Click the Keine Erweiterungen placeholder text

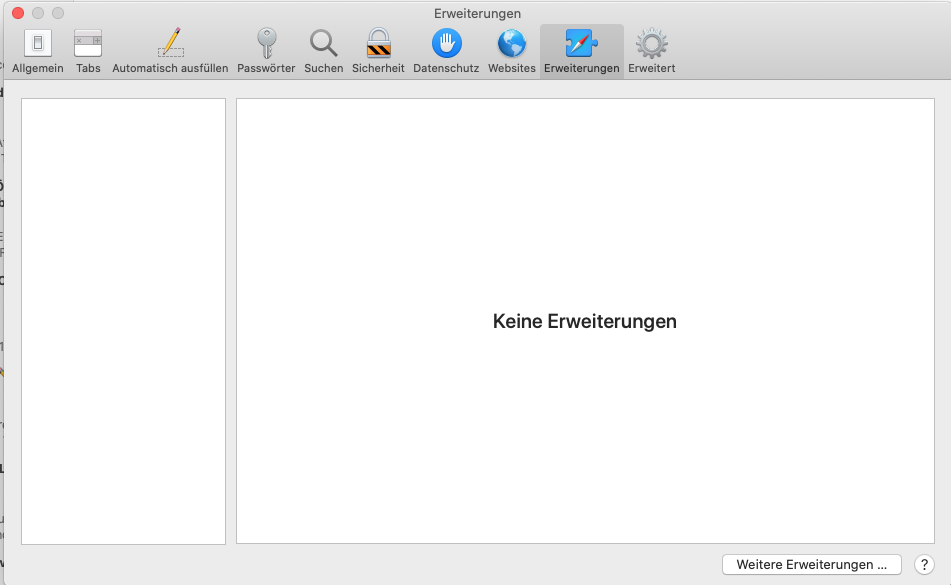(x=584, y=322)
